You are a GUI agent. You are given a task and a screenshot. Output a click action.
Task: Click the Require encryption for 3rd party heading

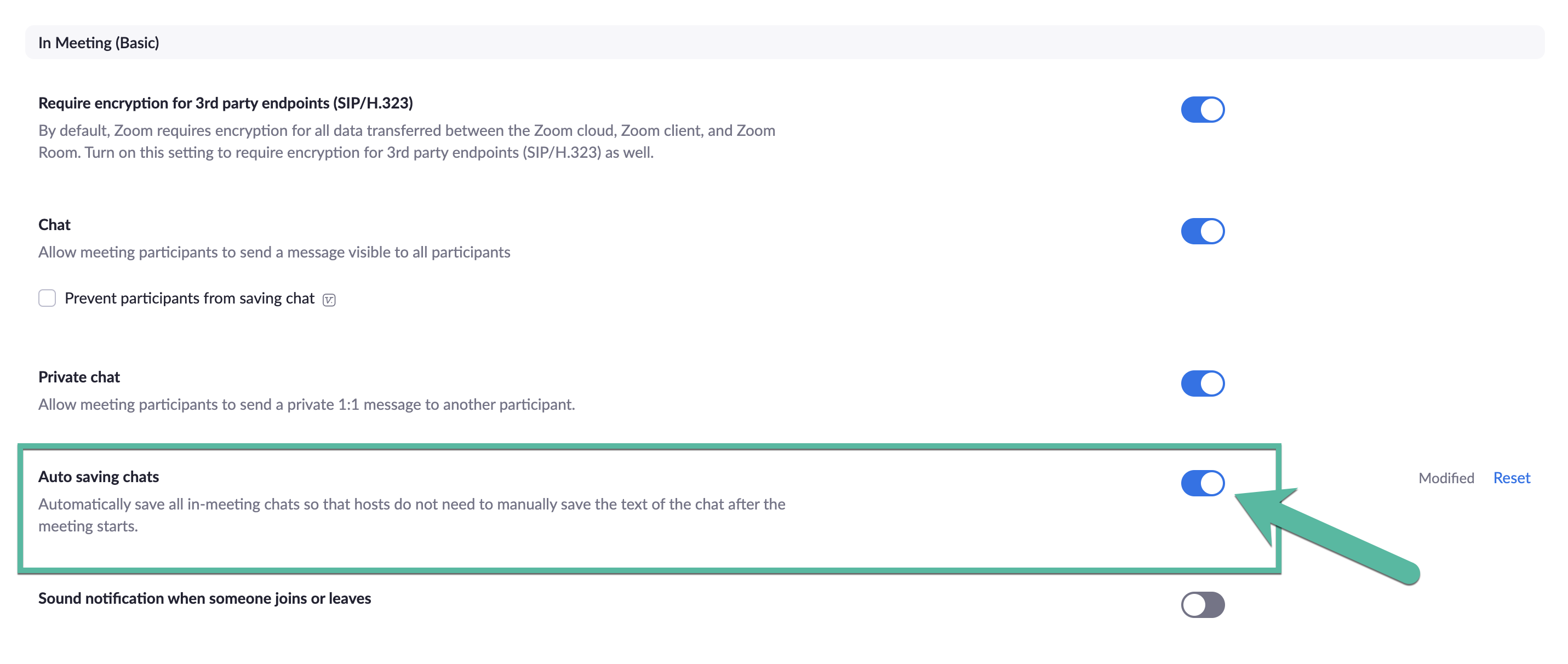[x=225, y=103]
